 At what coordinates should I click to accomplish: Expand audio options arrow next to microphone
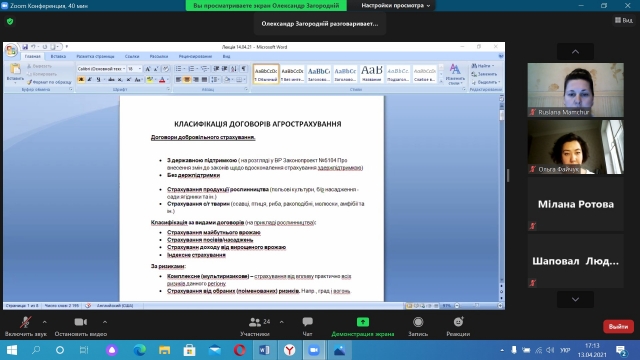click(44, 322)
